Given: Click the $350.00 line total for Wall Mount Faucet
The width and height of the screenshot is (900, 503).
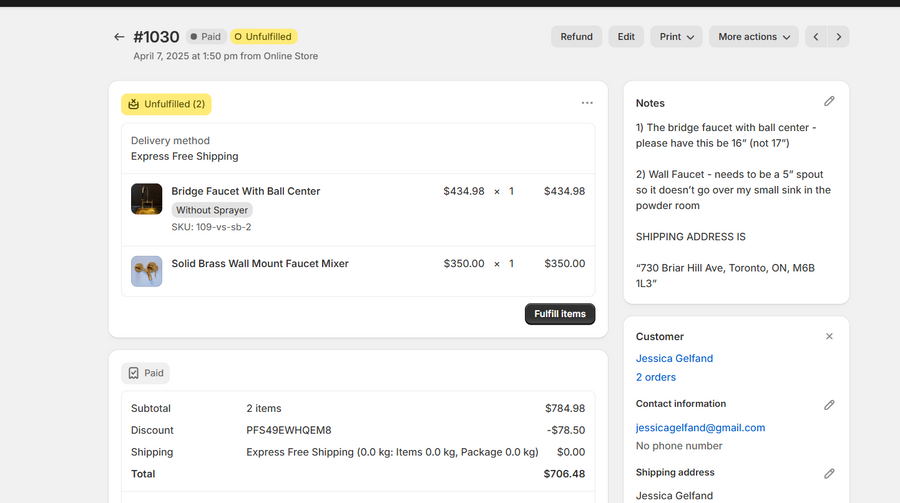Looking at the screenshot, I should pos(565,264).
